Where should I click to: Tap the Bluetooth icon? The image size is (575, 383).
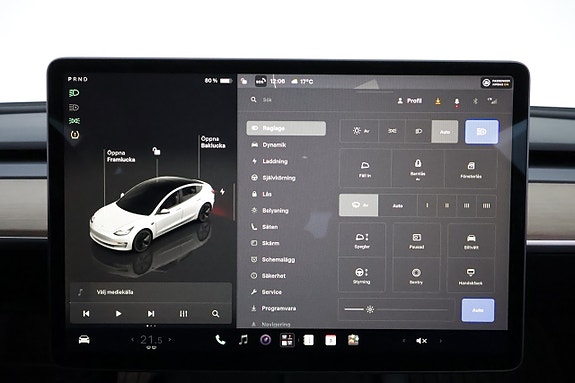pyautogui.click(x=475, y=101)
